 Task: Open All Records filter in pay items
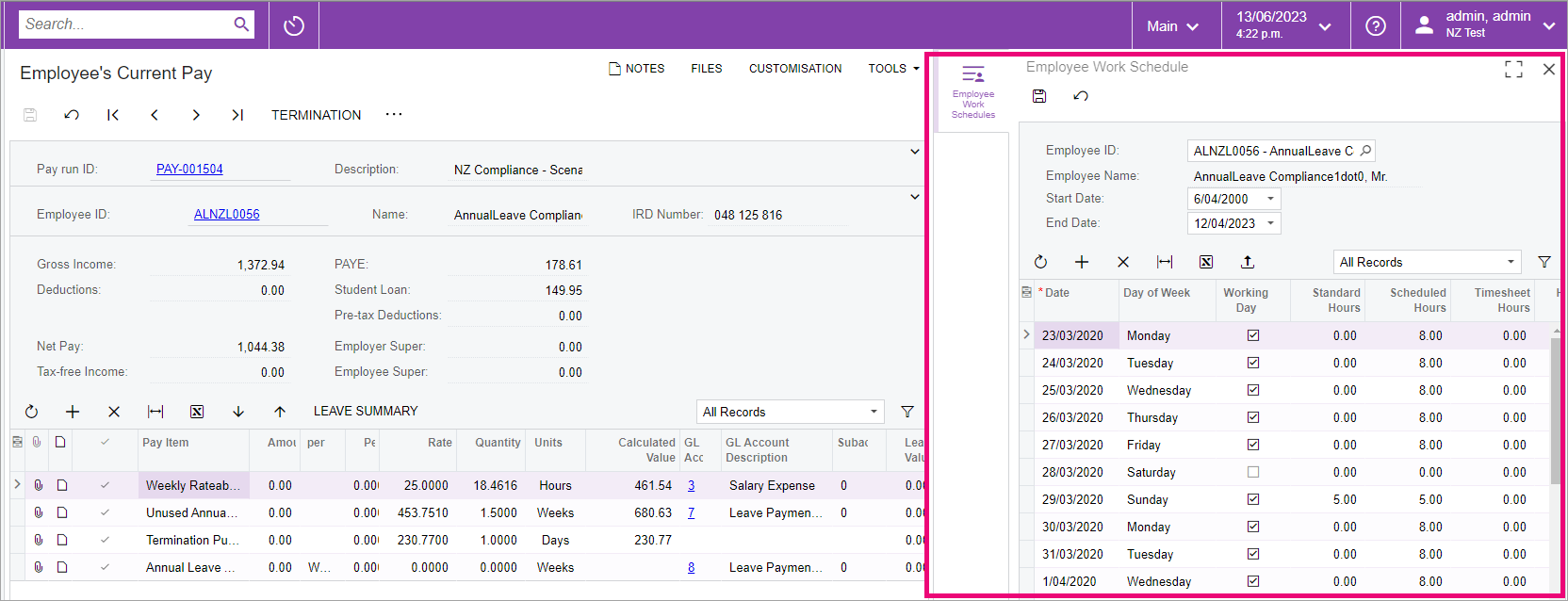click(791, 412)
